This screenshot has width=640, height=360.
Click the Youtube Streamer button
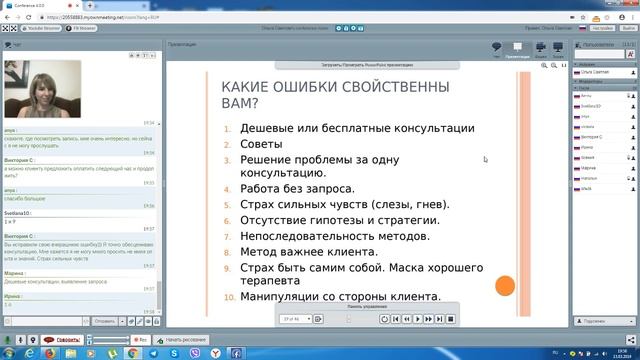(x=41, y=28)
